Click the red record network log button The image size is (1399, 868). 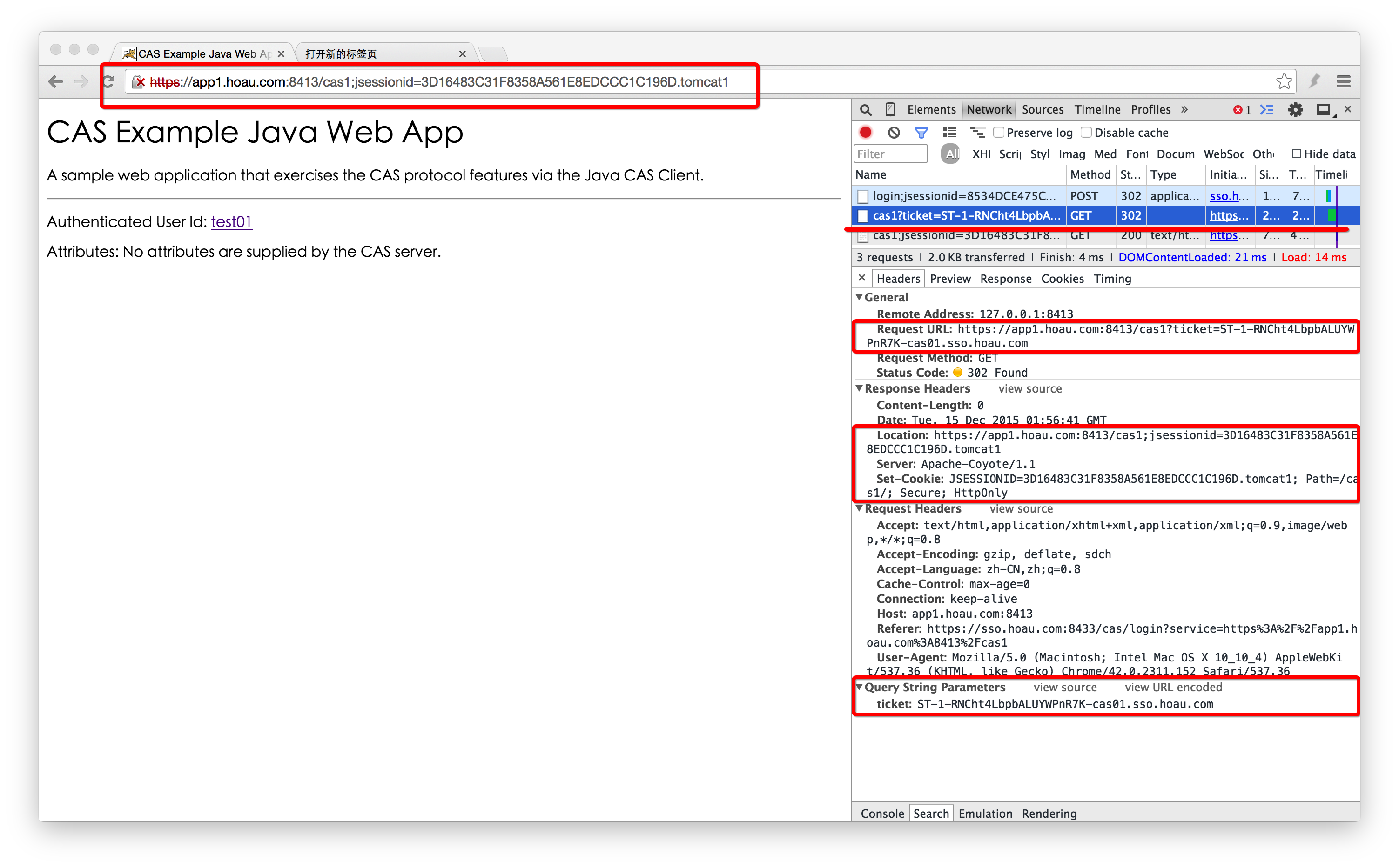click(x=866, y=133)
